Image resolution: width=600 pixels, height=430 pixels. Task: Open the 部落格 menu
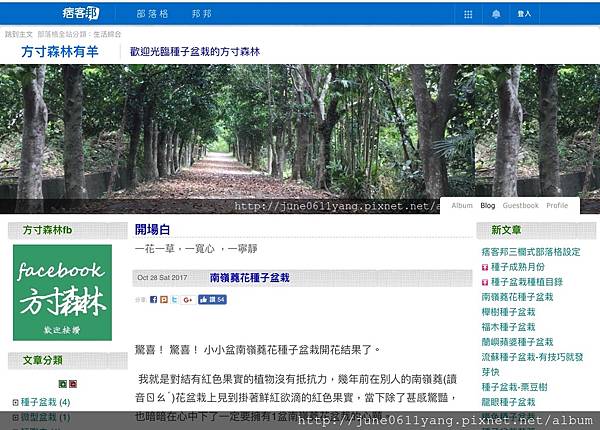[x=152, y=14]
